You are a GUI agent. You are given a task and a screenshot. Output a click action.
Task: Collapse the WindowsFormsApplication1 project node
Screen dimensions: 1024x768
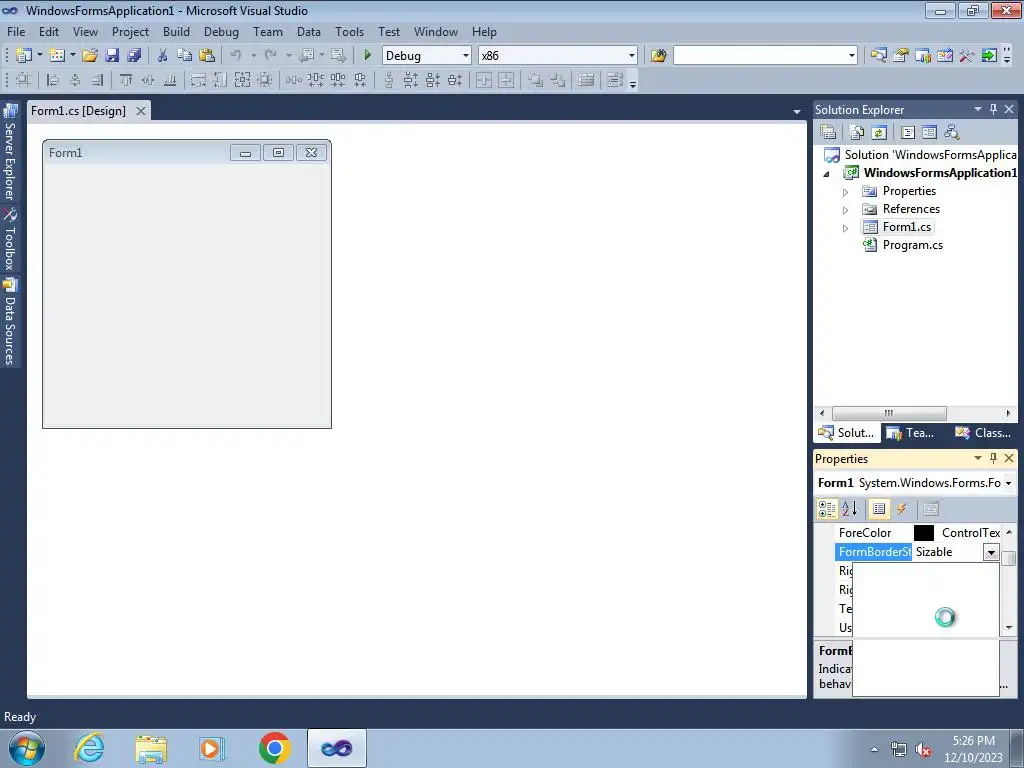[x=826, y=174]
